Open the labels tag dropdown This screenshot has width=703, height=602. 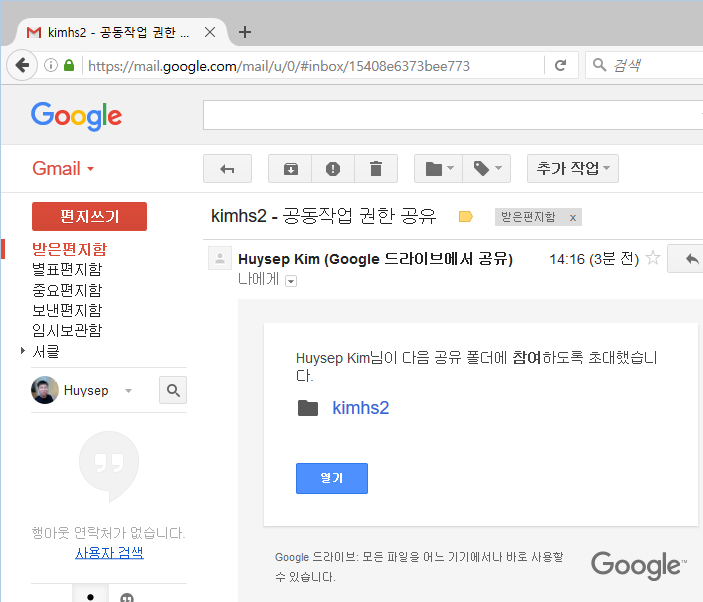point(487,169)
